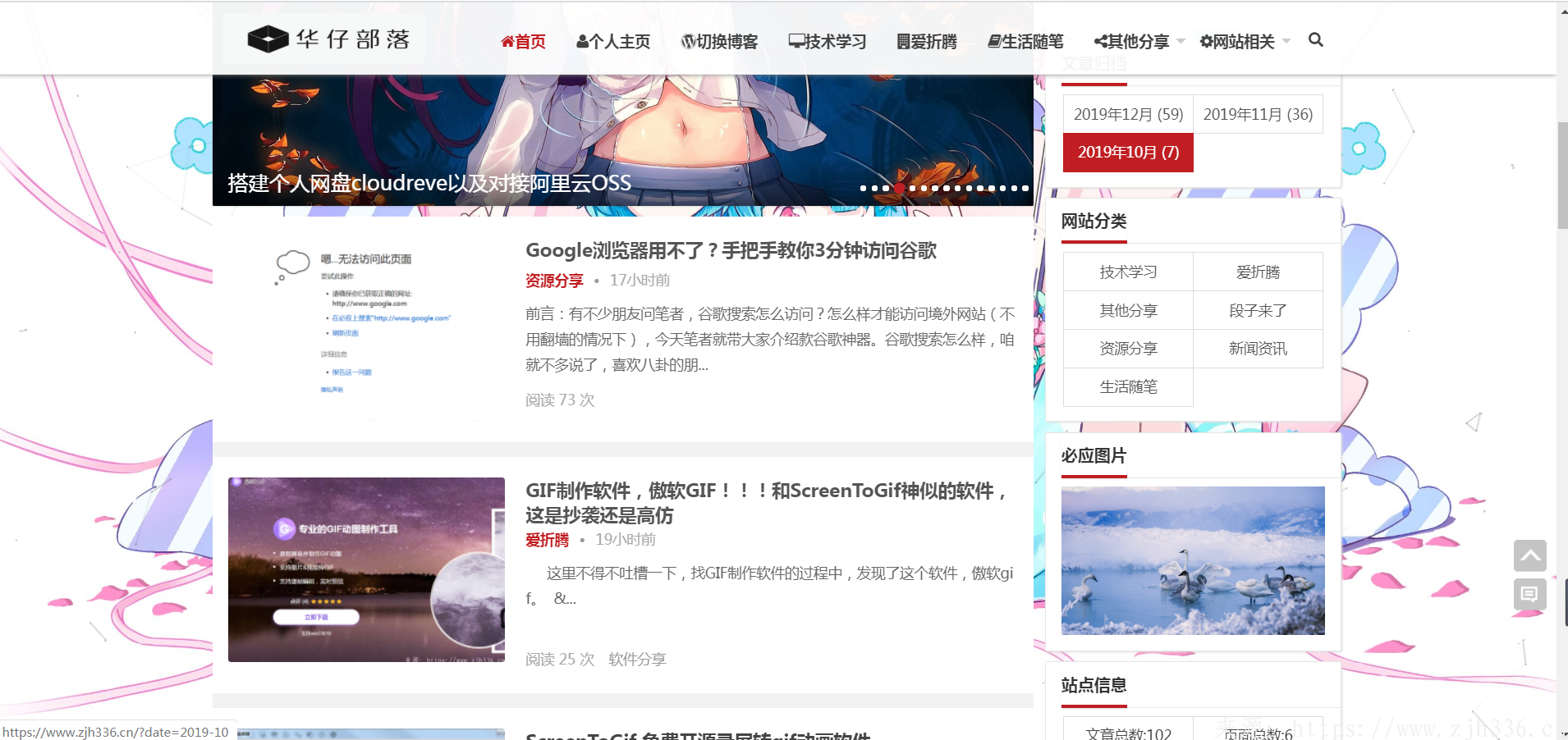Open 技术学习 menu item

click(828, 42)
